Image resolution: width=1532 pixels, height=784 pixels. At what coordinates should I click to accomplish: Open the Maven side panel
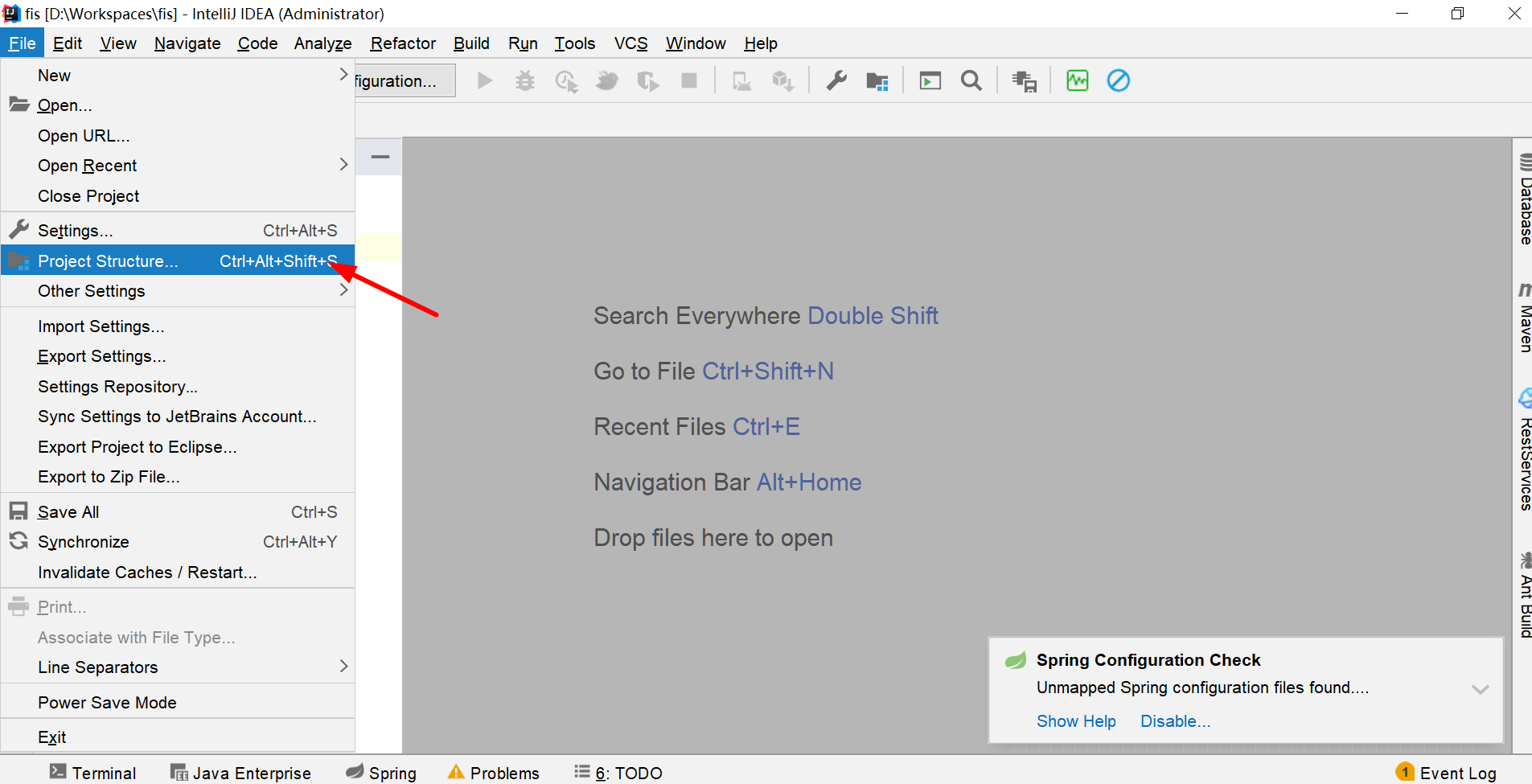1525,318
